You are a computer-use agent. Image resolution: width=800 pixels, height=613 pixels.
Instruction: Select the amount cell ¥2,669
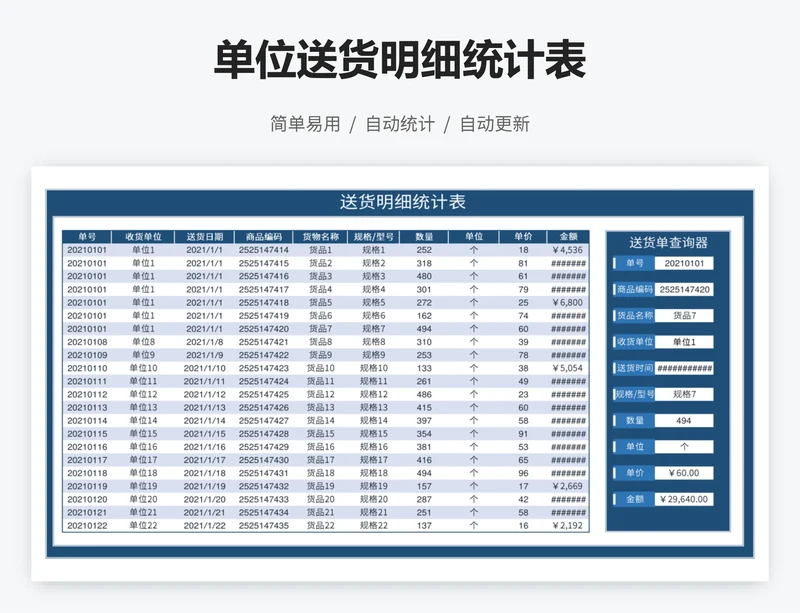(568, 486)
